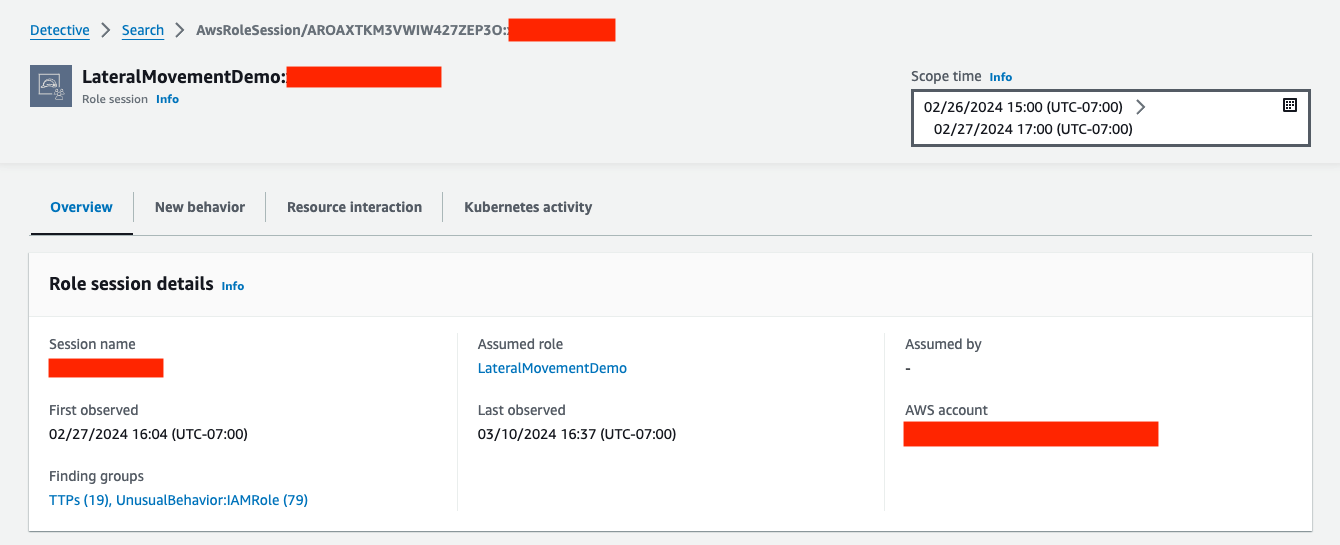Open Info link beside Scope time

(x=1000, y=76)
